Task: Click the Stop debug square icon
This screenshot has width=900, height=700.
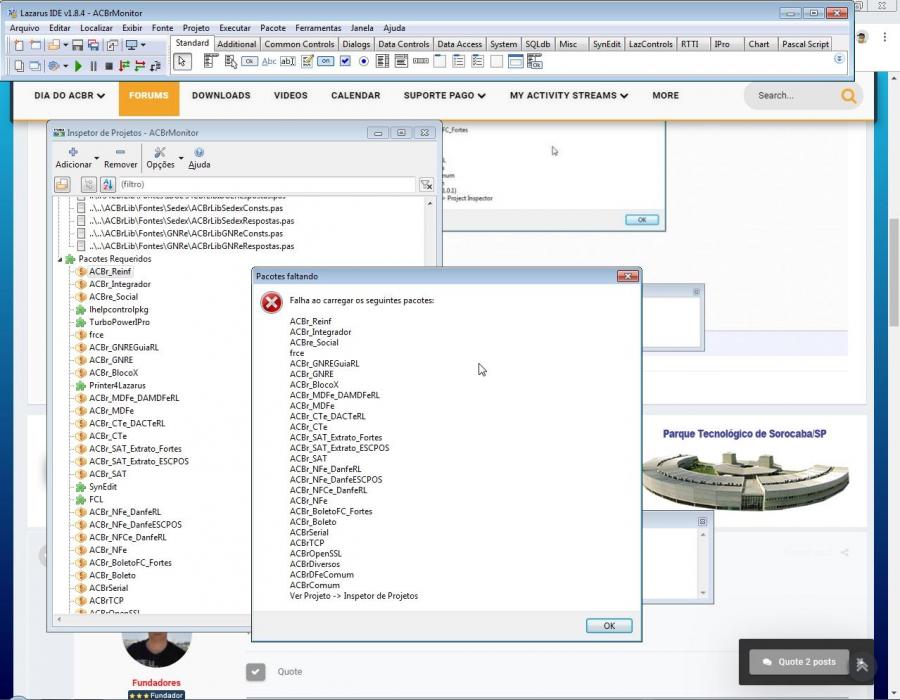Action: [108, 66]
